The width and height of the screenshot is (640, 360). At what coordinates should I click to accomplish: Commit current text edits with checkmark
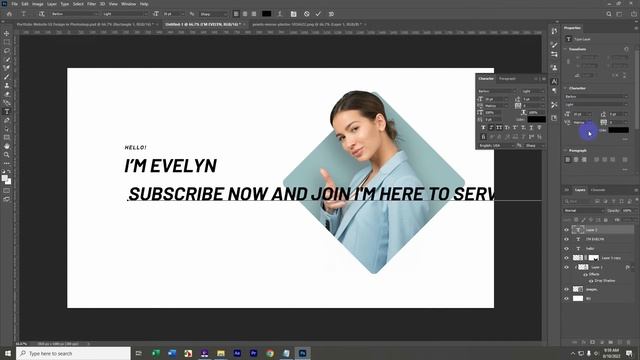click(x=318, y=14)
